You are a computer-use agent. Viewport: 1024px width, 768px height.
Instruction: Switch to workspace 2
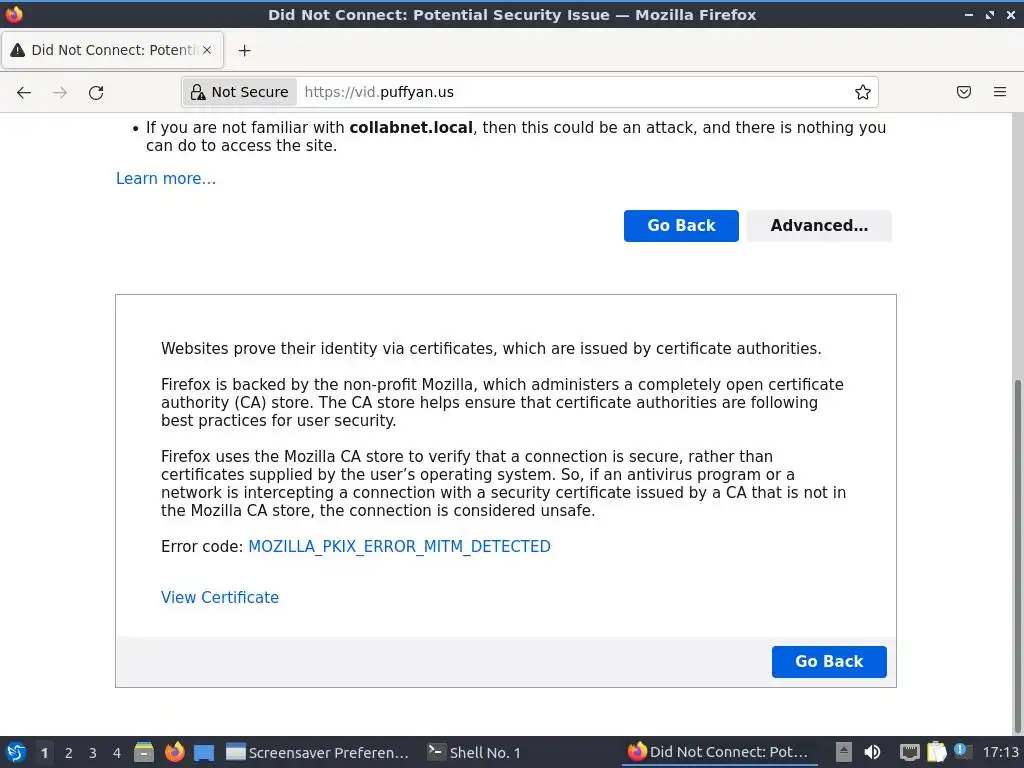click(69, 753)
